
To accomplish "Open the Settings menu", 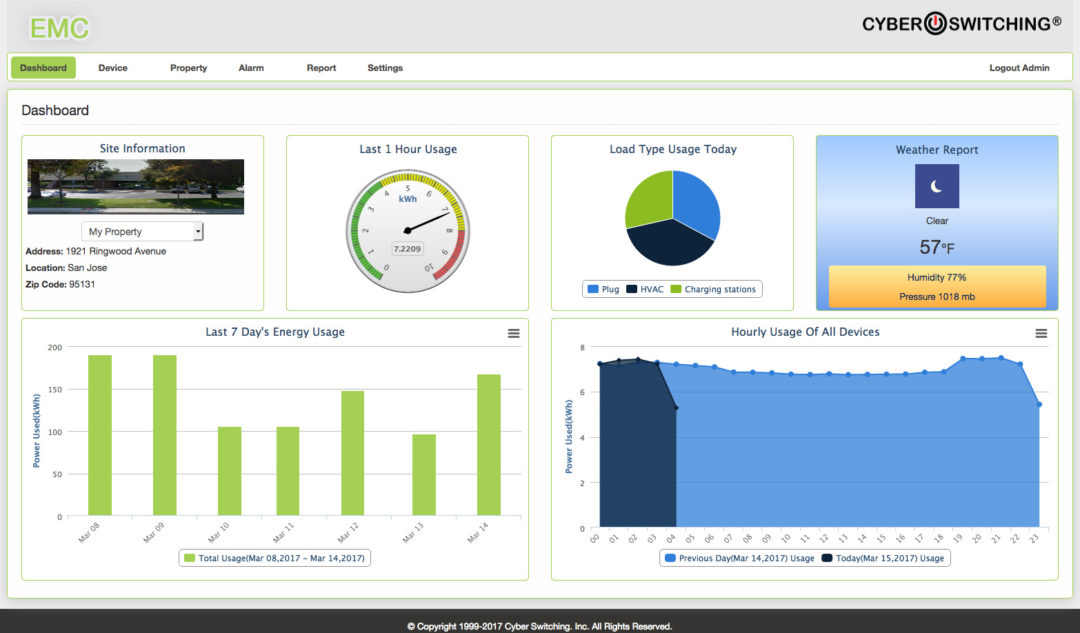I will [x=385, y=68].
